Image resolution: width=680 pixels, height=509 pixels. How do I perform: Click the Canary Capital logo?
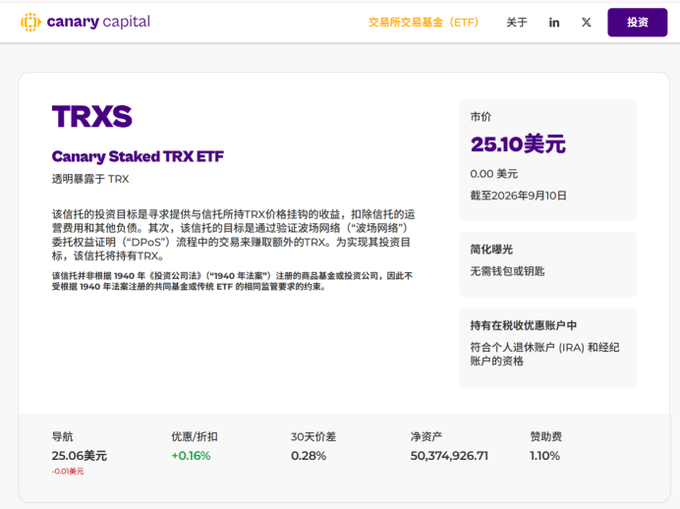point(85,22)
